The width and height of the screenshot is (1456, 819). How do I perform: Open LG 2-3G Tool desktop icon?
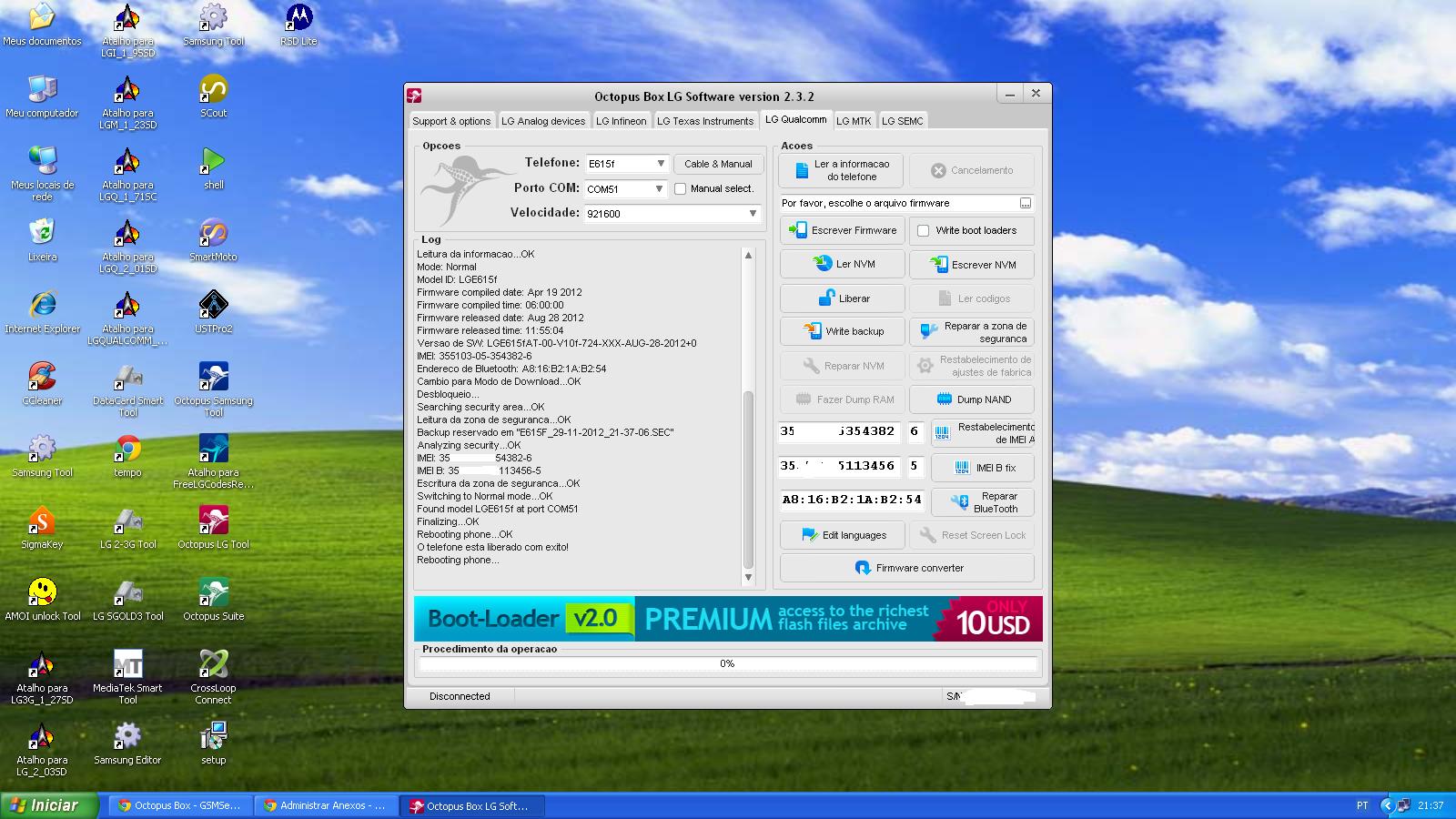[x=127, y=527]
